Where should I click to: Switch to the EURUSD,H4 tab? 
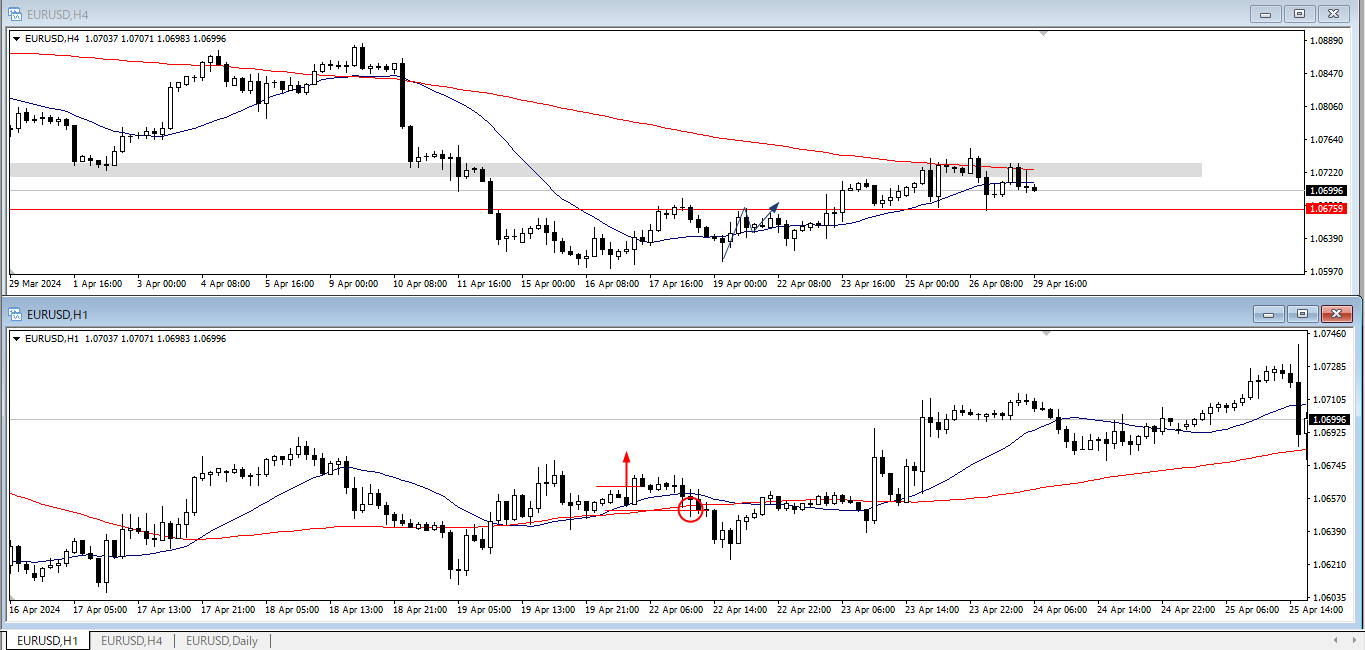coord(131,641)
